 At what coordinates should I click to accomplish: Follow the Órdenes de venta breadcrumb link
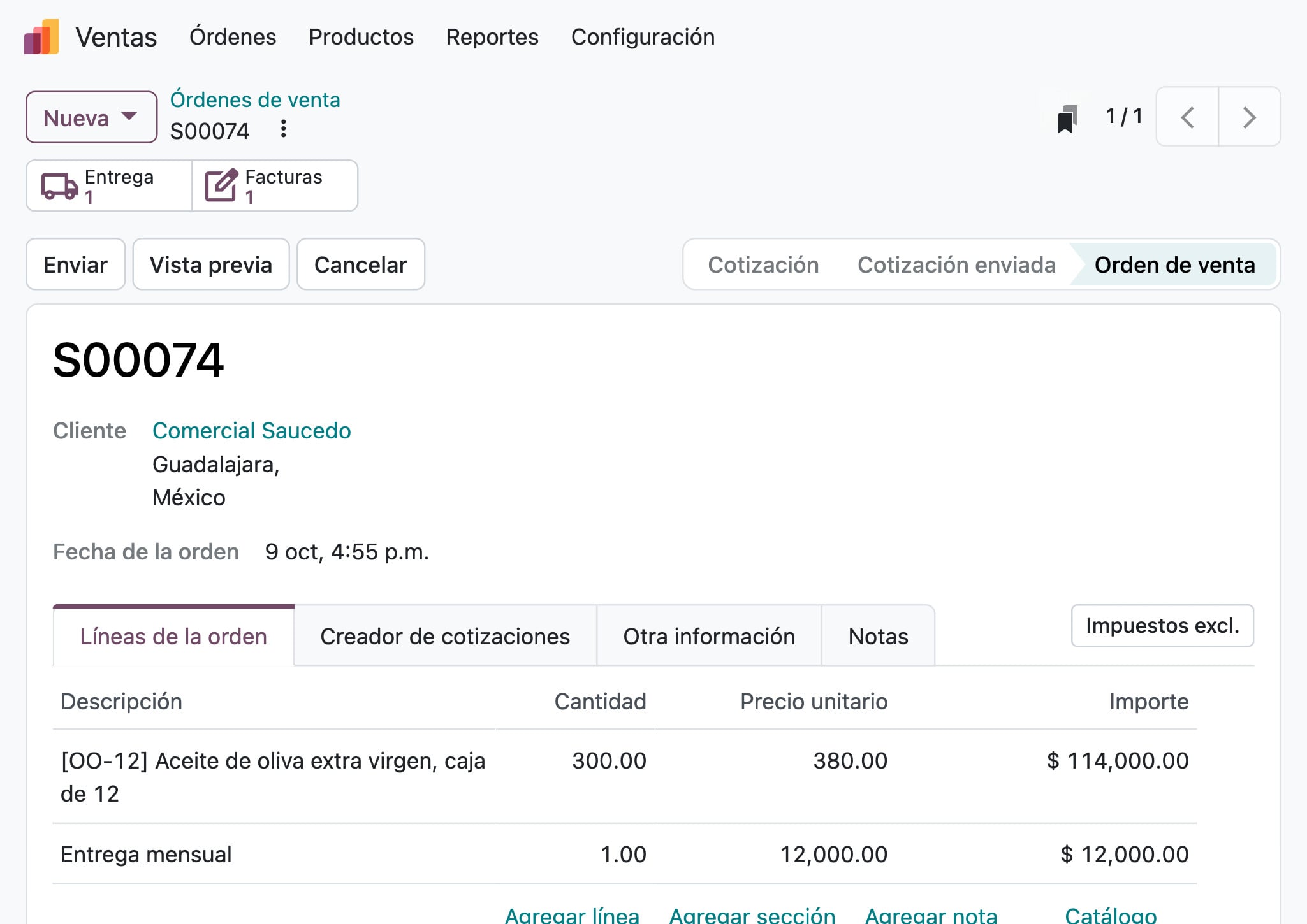pyautogui.click(x=255, y=100)
